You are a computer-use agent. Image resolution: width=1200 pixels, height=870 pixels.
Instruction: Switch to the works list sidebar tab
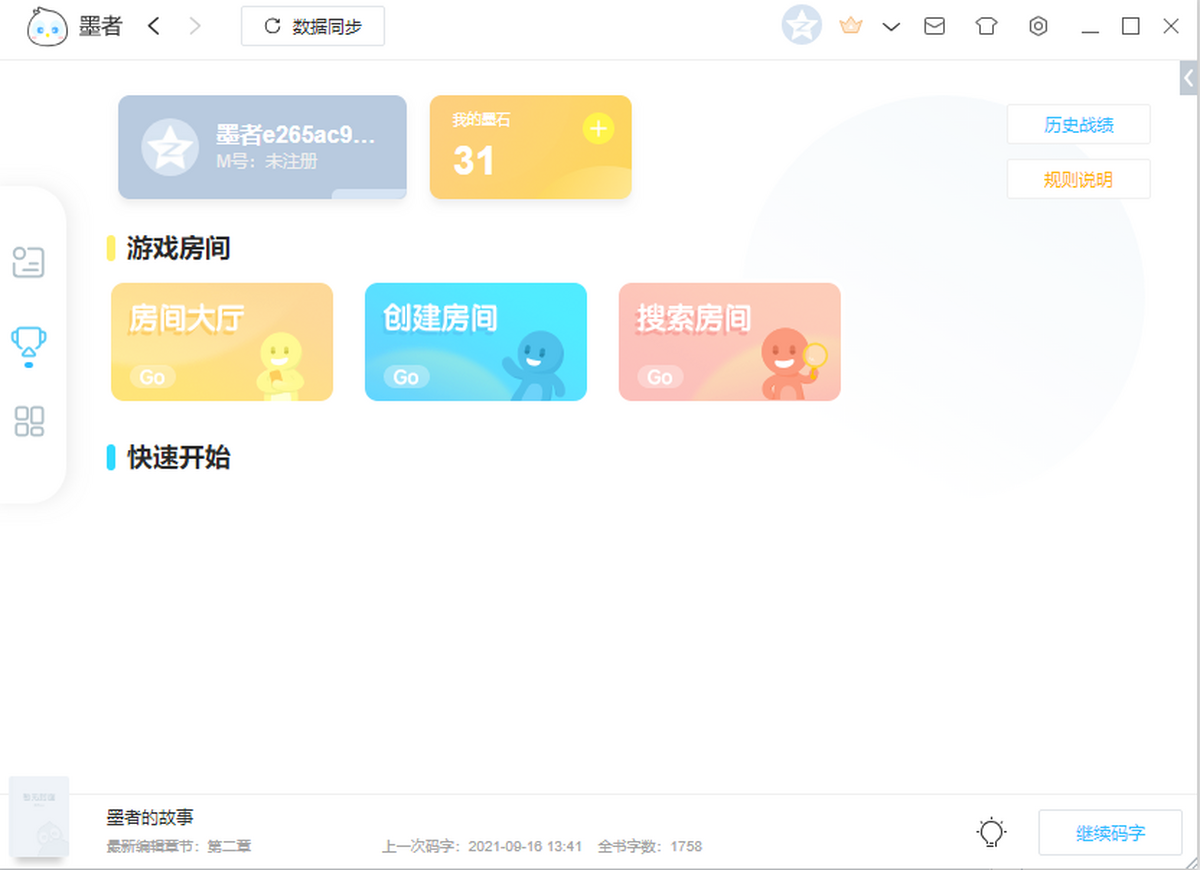coord(28,262)
